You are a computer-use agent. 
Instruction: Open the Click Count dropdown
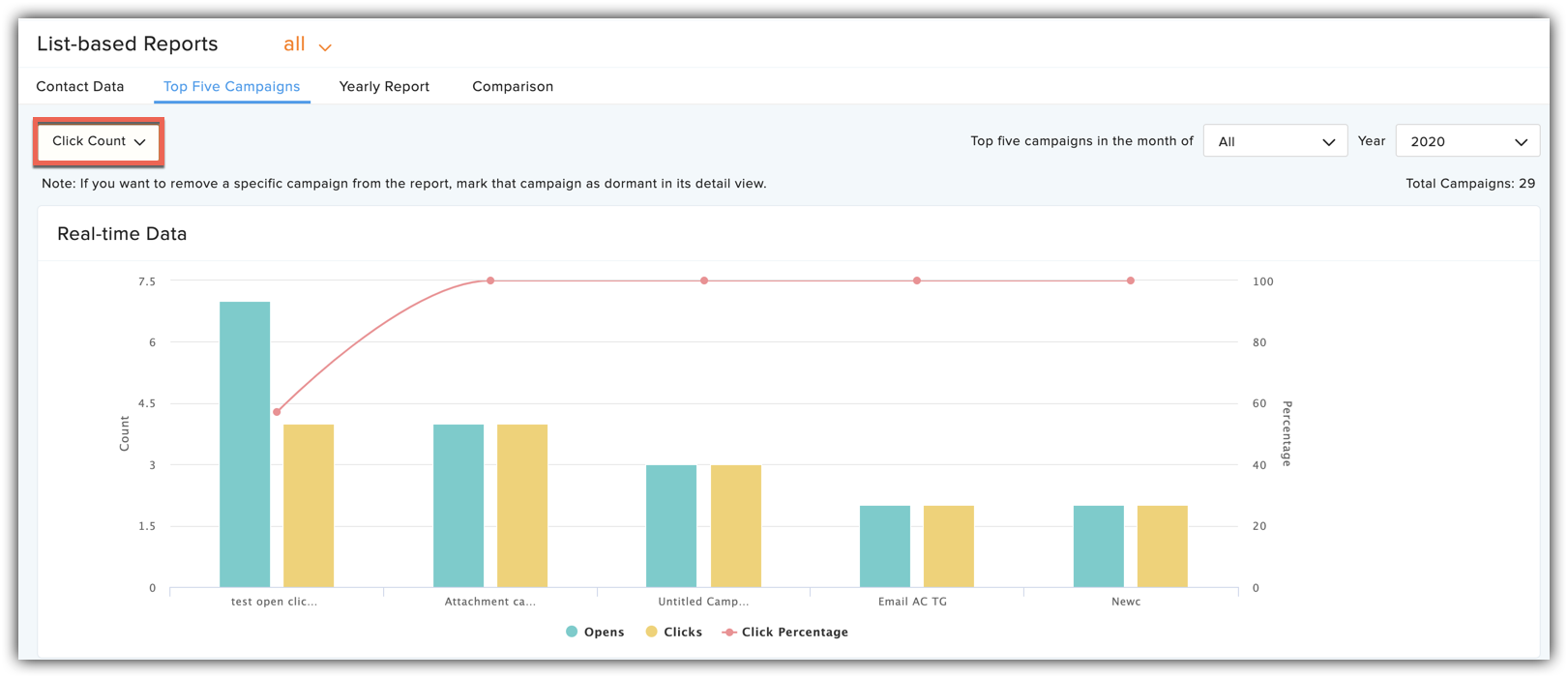[x=99, y=141]
